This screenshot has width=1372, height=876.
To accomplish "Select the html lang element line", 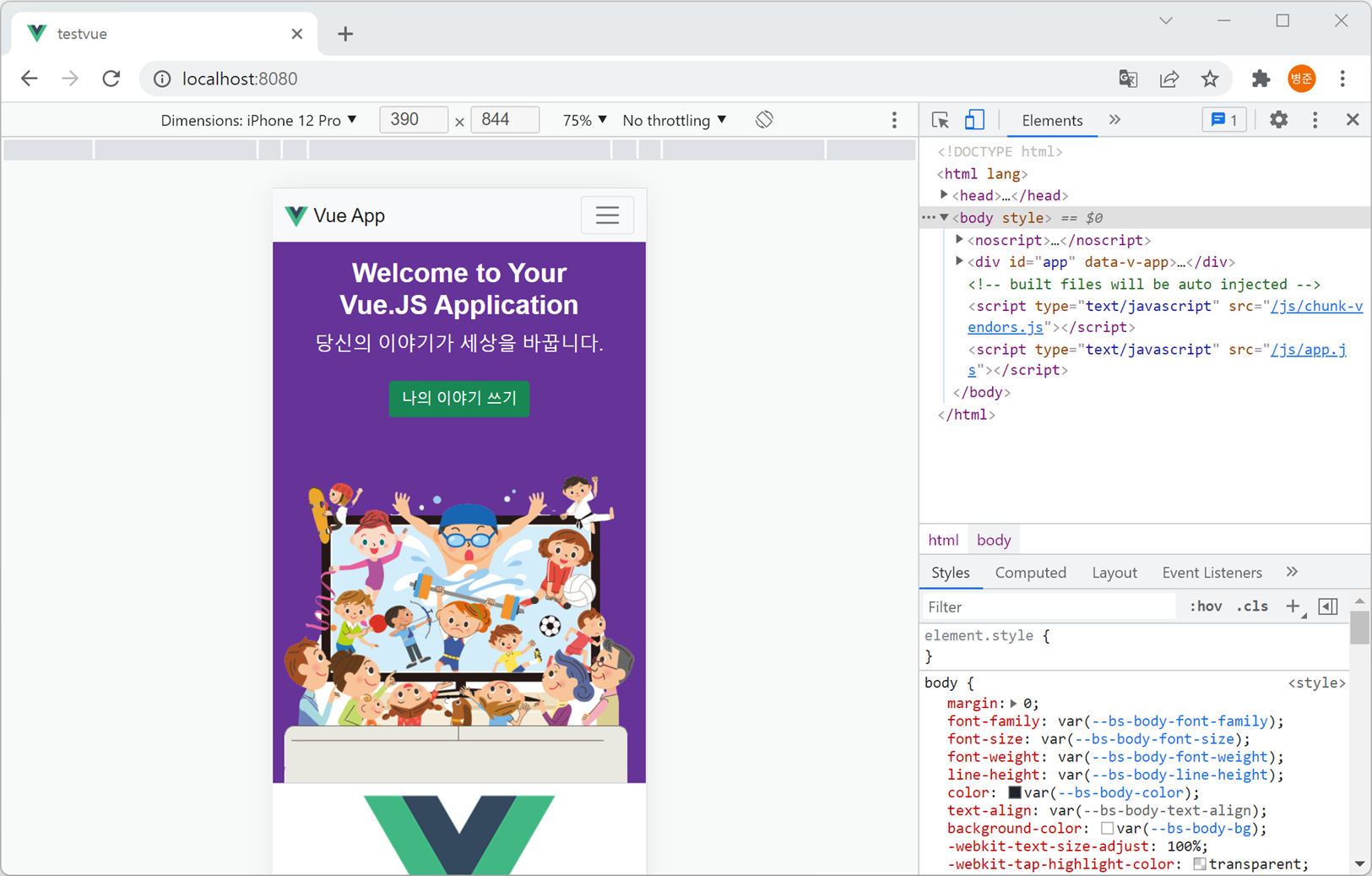I will tap(982, 174).
